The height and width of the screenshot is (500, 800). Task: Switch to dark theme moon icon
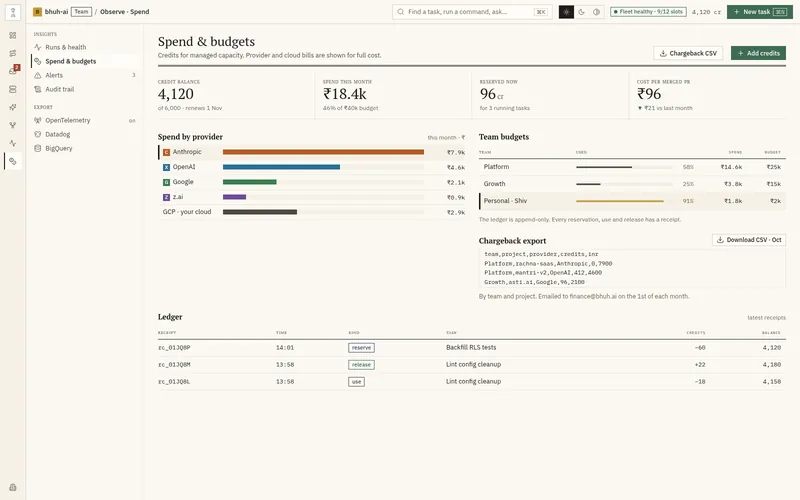click(x=582, y=12)
